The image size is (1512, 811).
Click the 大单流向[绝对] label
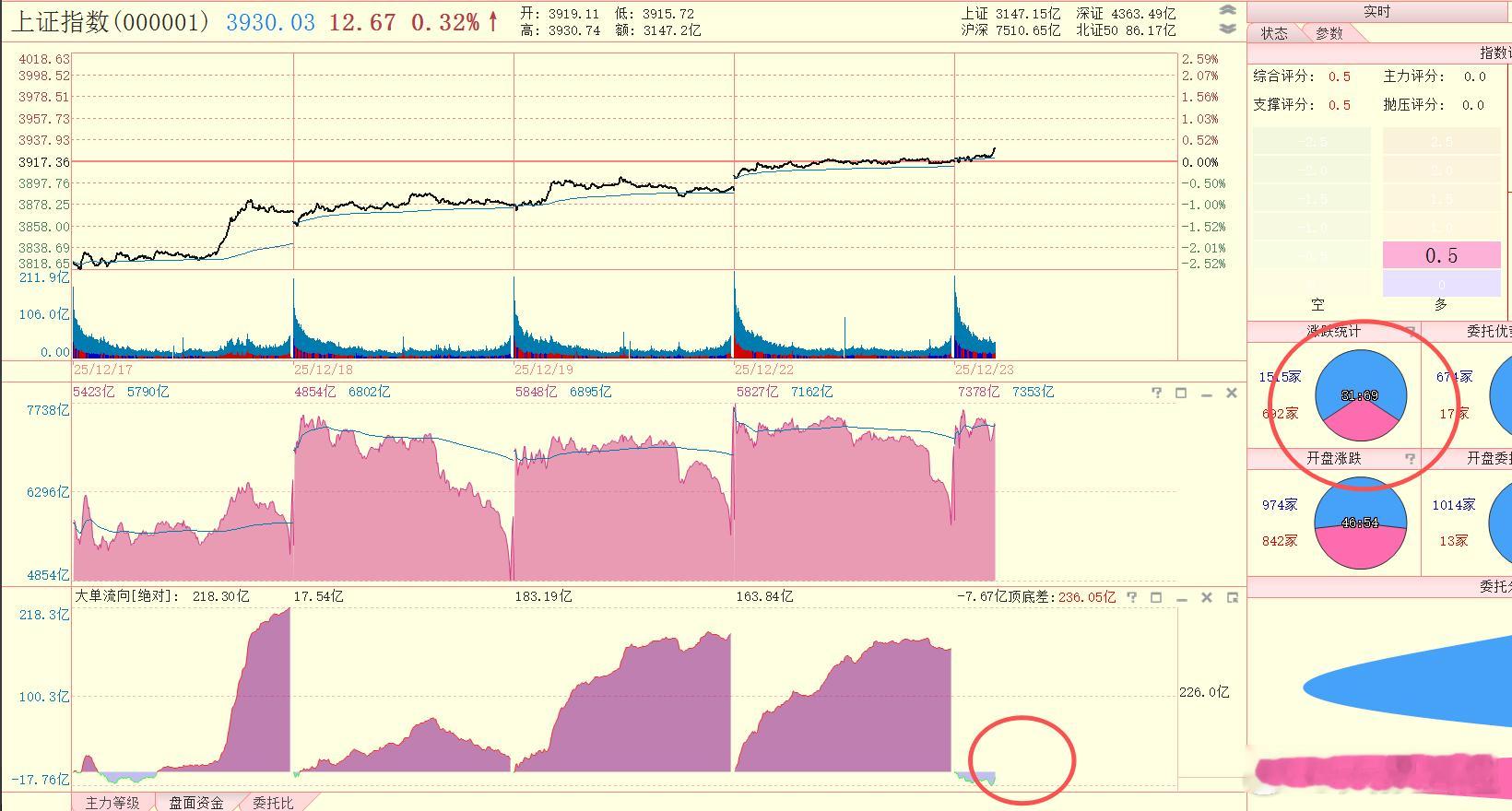click(127, 596)
